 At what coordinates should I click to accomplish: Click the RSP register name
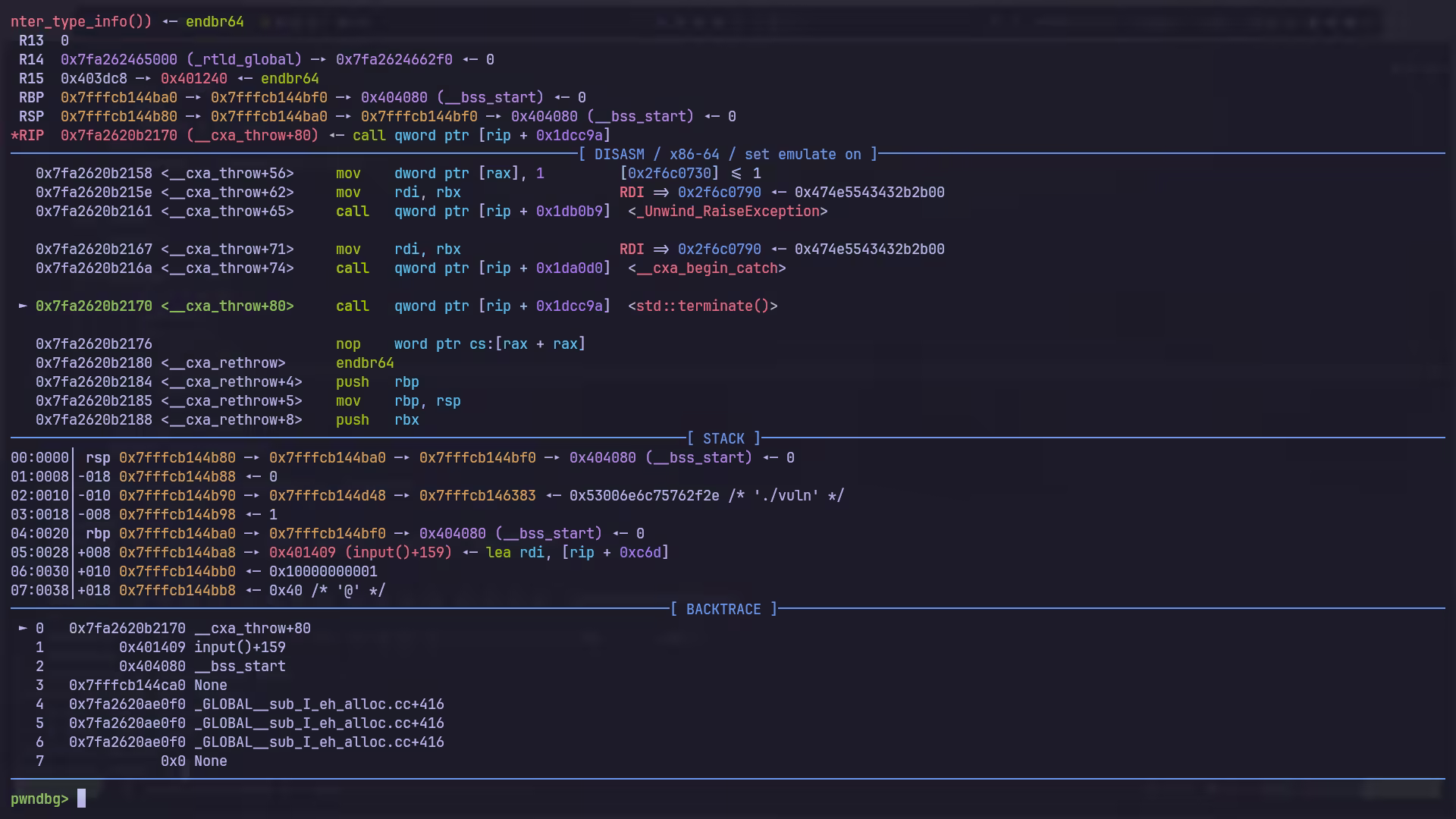click(31, 117)
